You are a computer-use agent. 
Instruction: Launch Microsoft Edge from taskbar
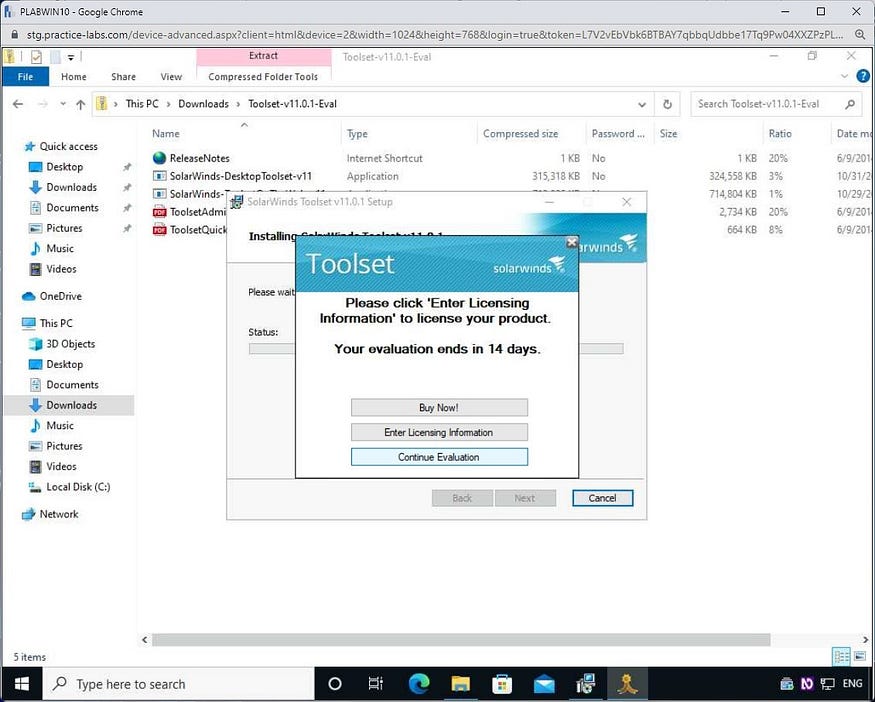click(419, 684)
